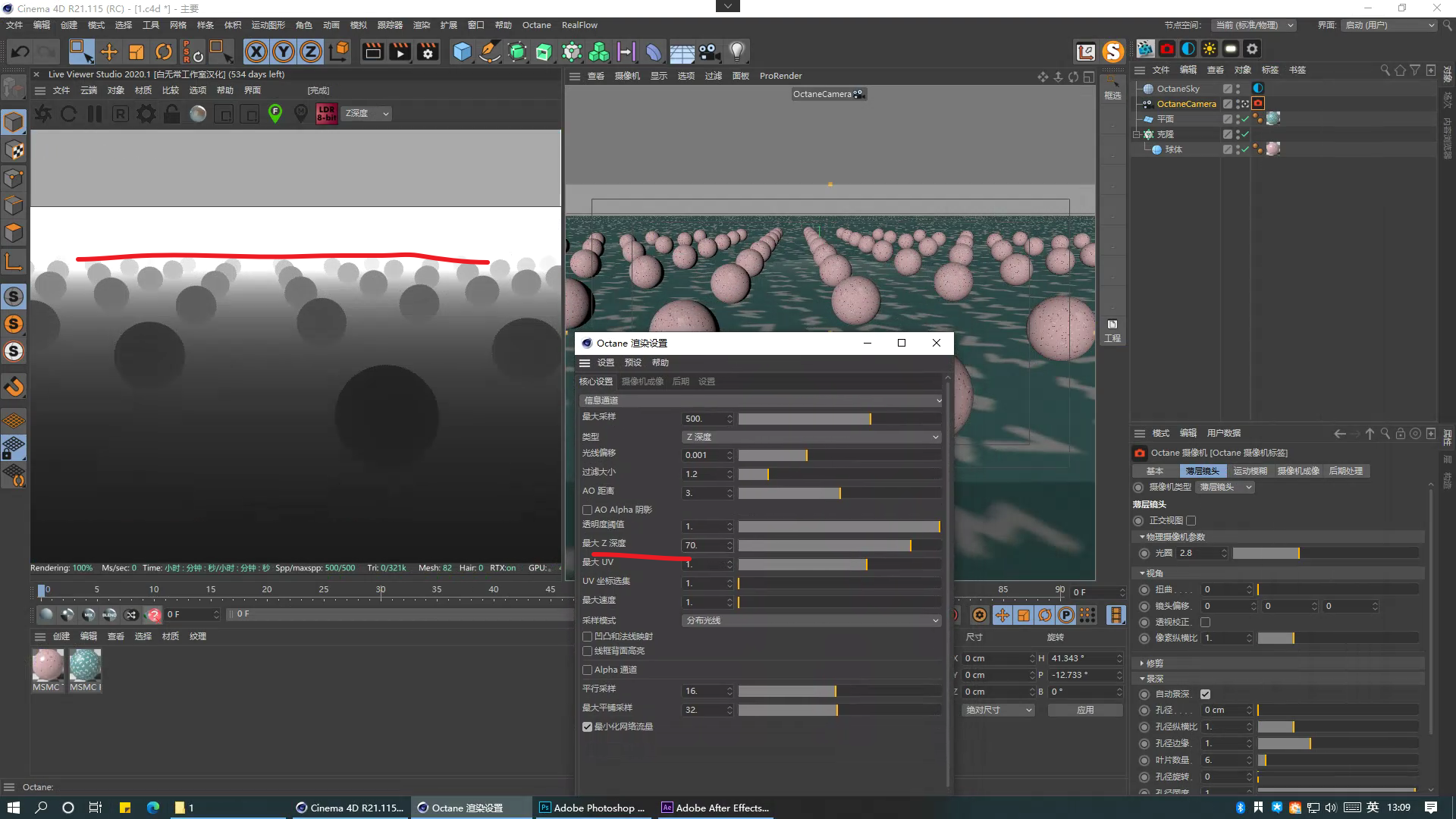Add a Cube primitive object
This screenshot has height=819, width=1456.
tap(462, 52)
